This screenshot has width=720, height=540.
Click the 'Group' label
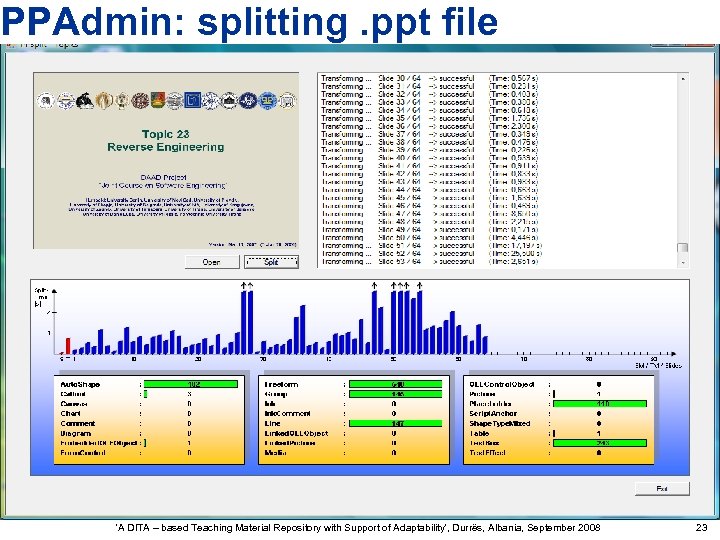pos(276,394)
